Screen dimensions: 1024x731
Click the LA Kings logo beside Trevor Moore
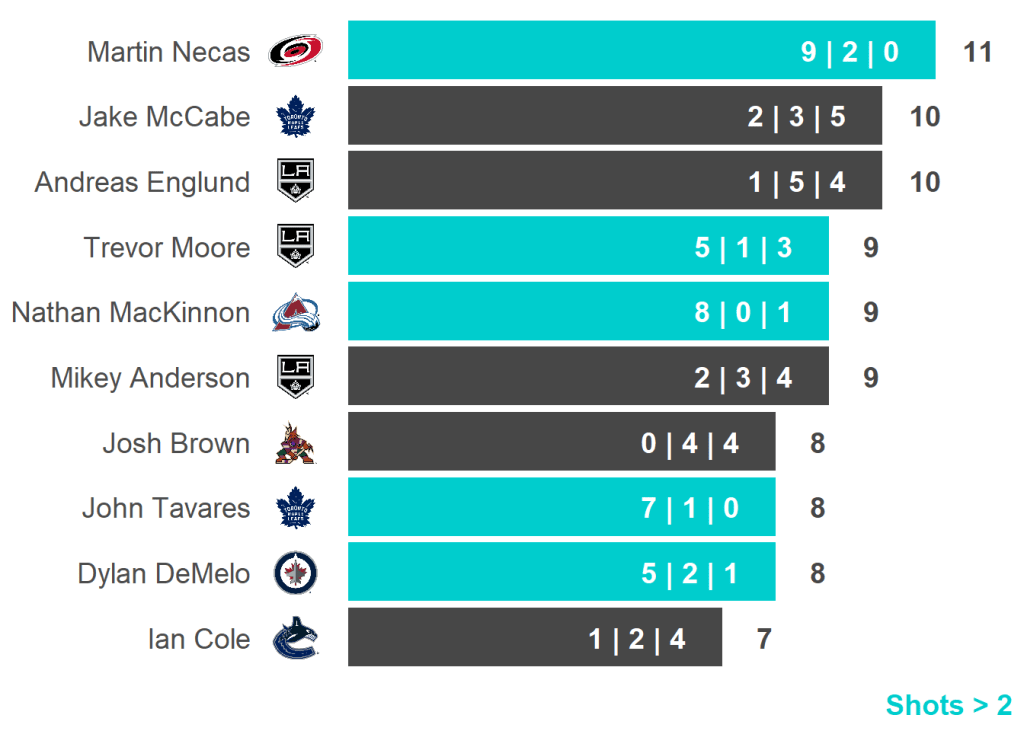295,247
